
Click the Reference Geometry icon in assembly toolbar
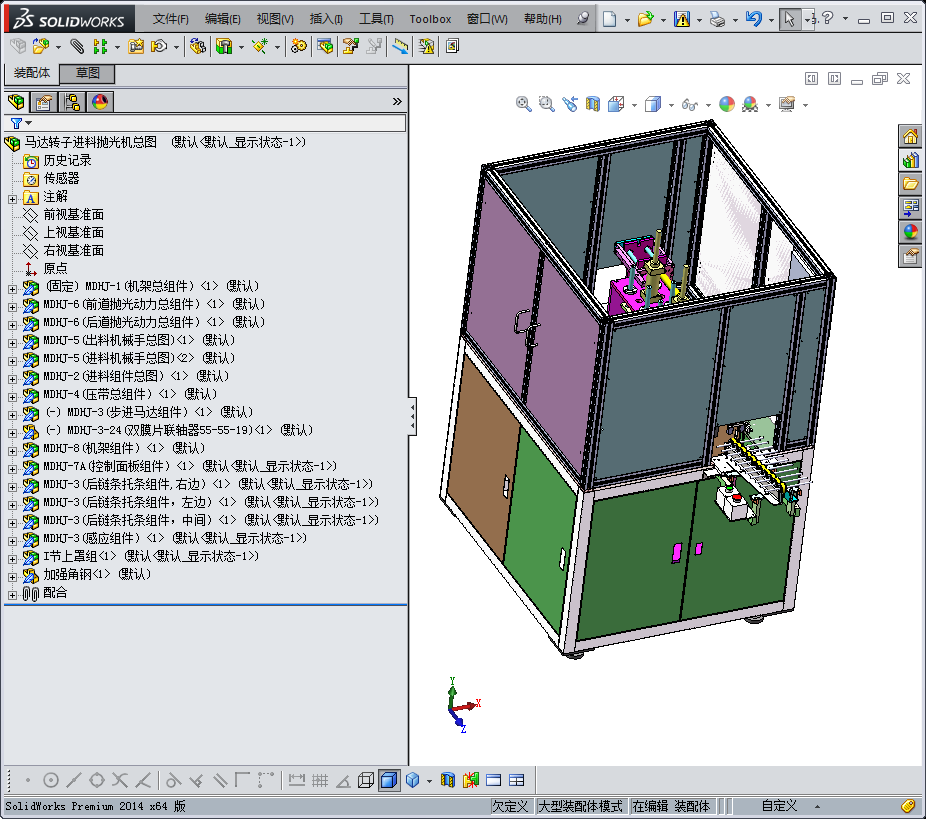coord(260,46)
